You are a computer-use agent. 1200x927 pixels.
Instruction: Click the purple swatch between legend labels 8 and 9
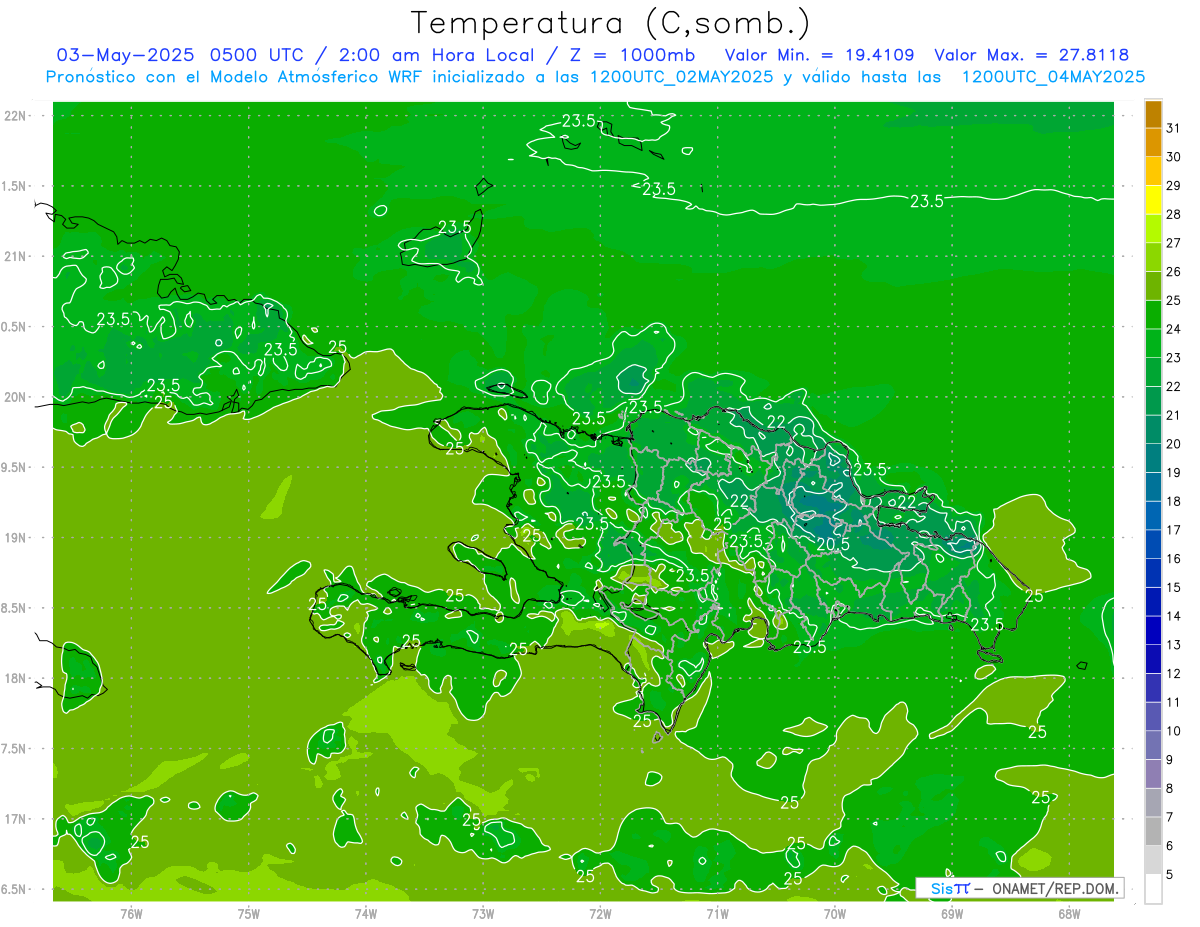tap(1154, 775)
